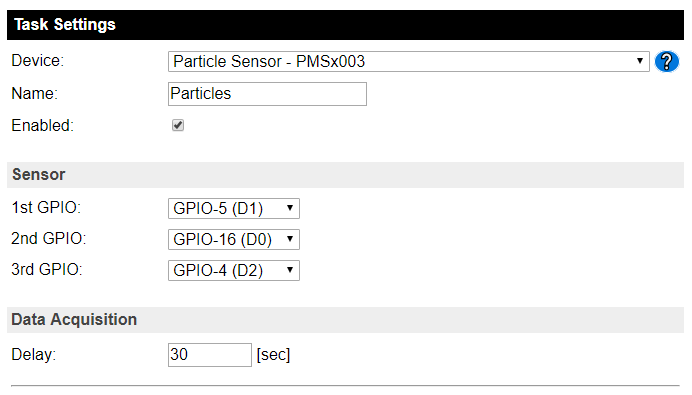Click the [sec] unit text
This screenshot has width=692, height=395.
point(273,354)
